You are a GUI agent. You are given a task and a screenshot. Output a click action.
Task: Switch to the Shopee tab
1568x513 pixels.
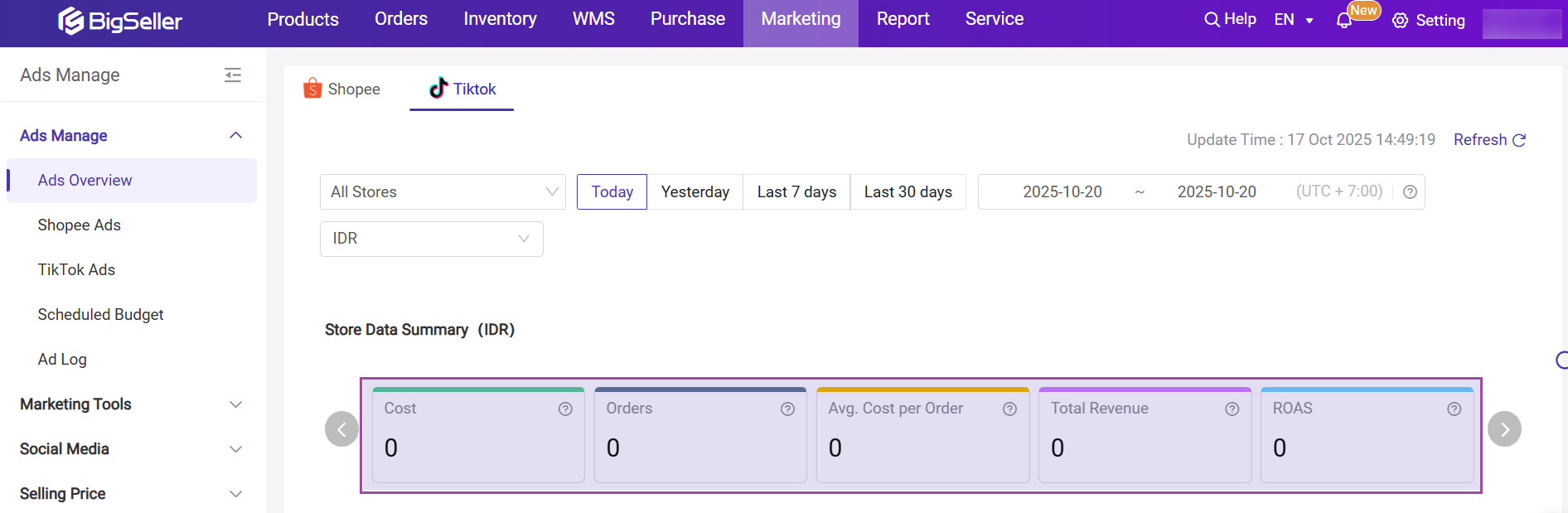click(342, 89)
